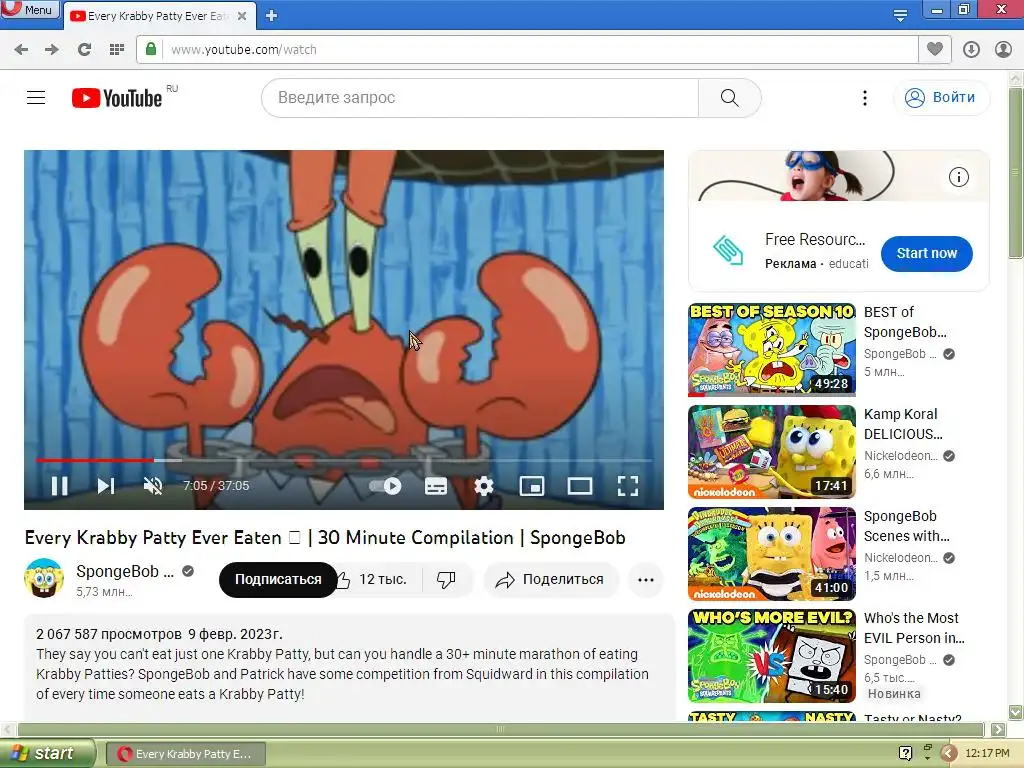
Task: Toggle the autoplay switch
Action: (x=385, y=486)
